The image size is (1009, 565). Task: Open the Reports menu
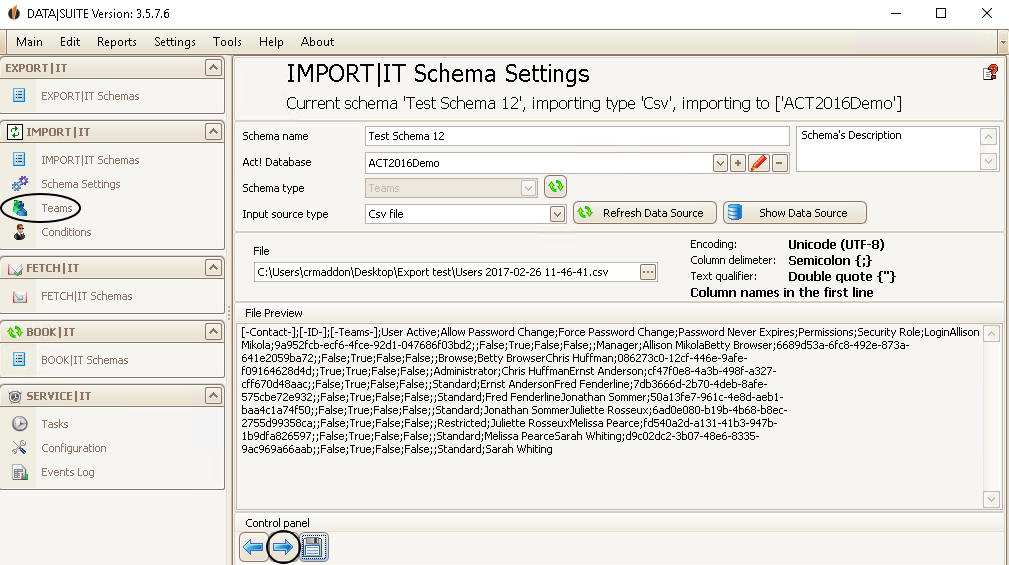(x=116, y=42)
